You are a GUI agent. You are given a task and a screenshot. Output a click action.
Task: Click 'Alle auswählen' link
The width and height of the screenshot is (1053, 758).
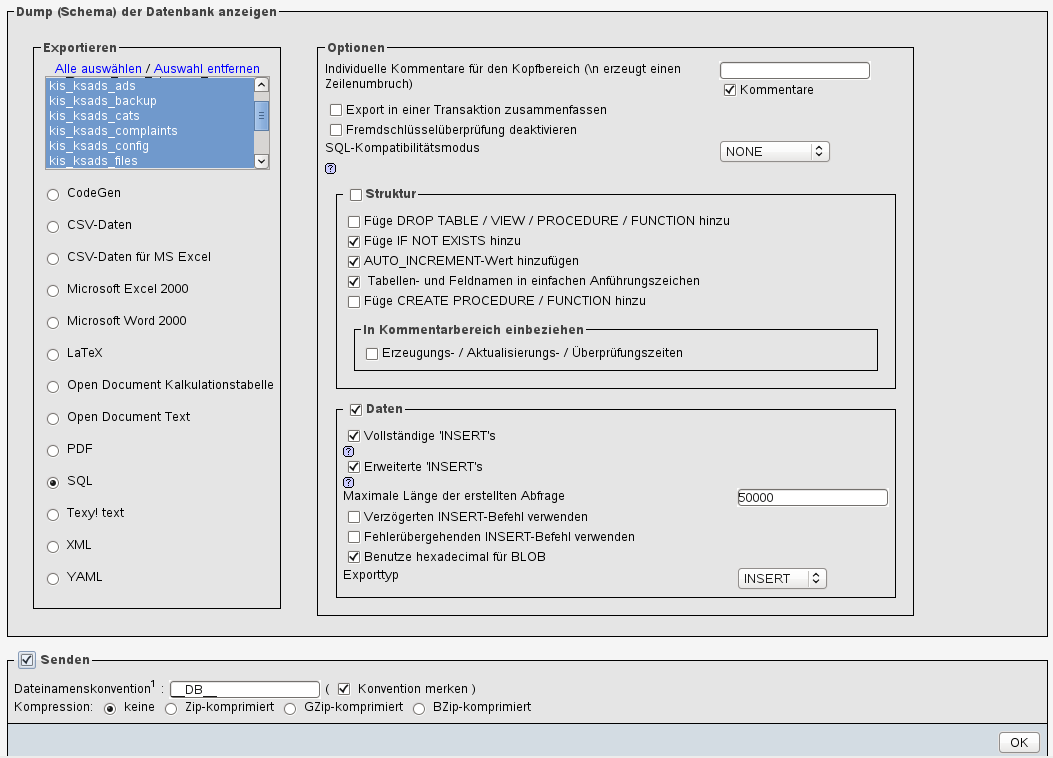[x=98, y=68]
